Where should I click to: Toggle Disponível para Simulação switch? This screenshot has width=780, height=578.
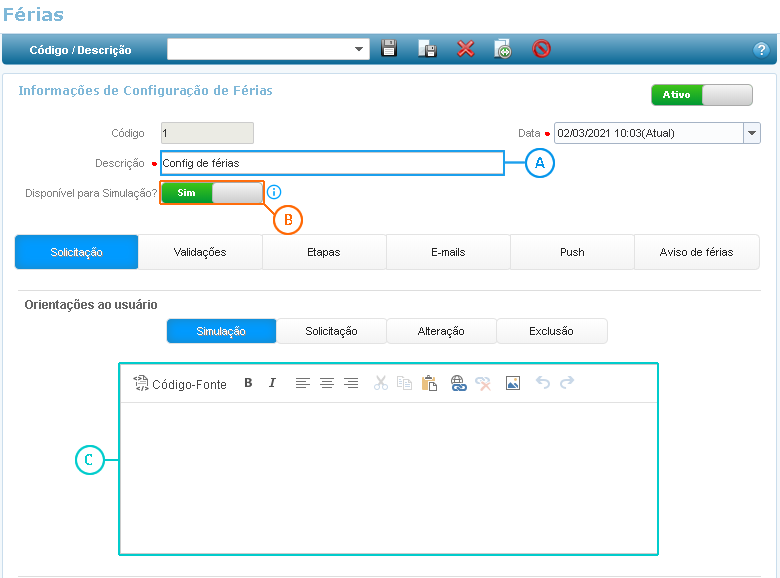[211, 192]
